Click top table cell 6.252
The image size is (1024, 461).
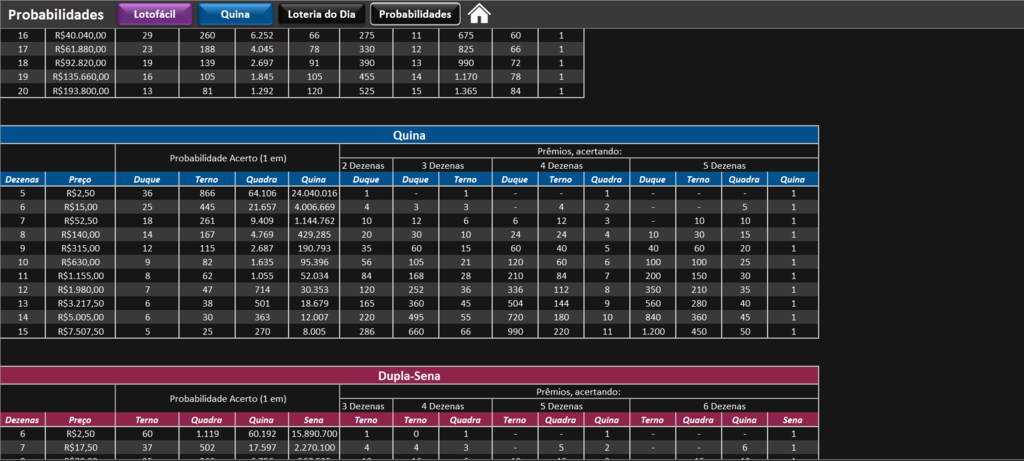click(262, 35)
